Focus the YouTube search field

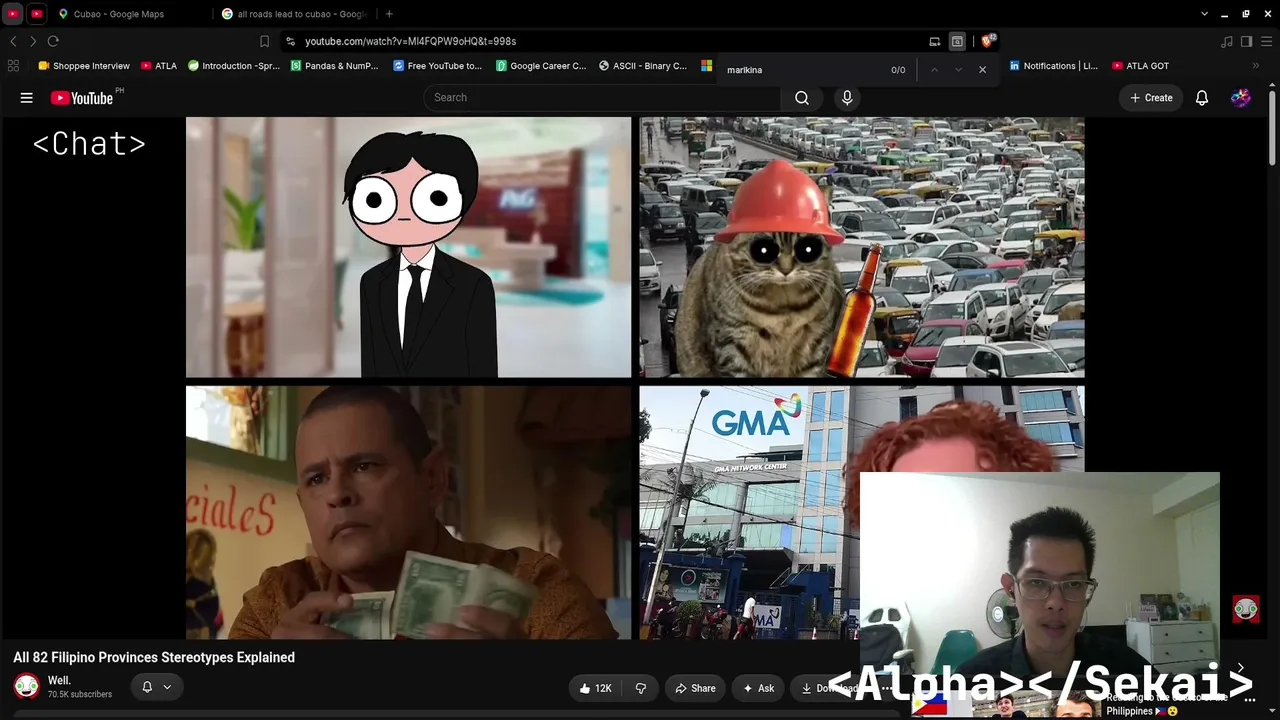click(602, 98)
